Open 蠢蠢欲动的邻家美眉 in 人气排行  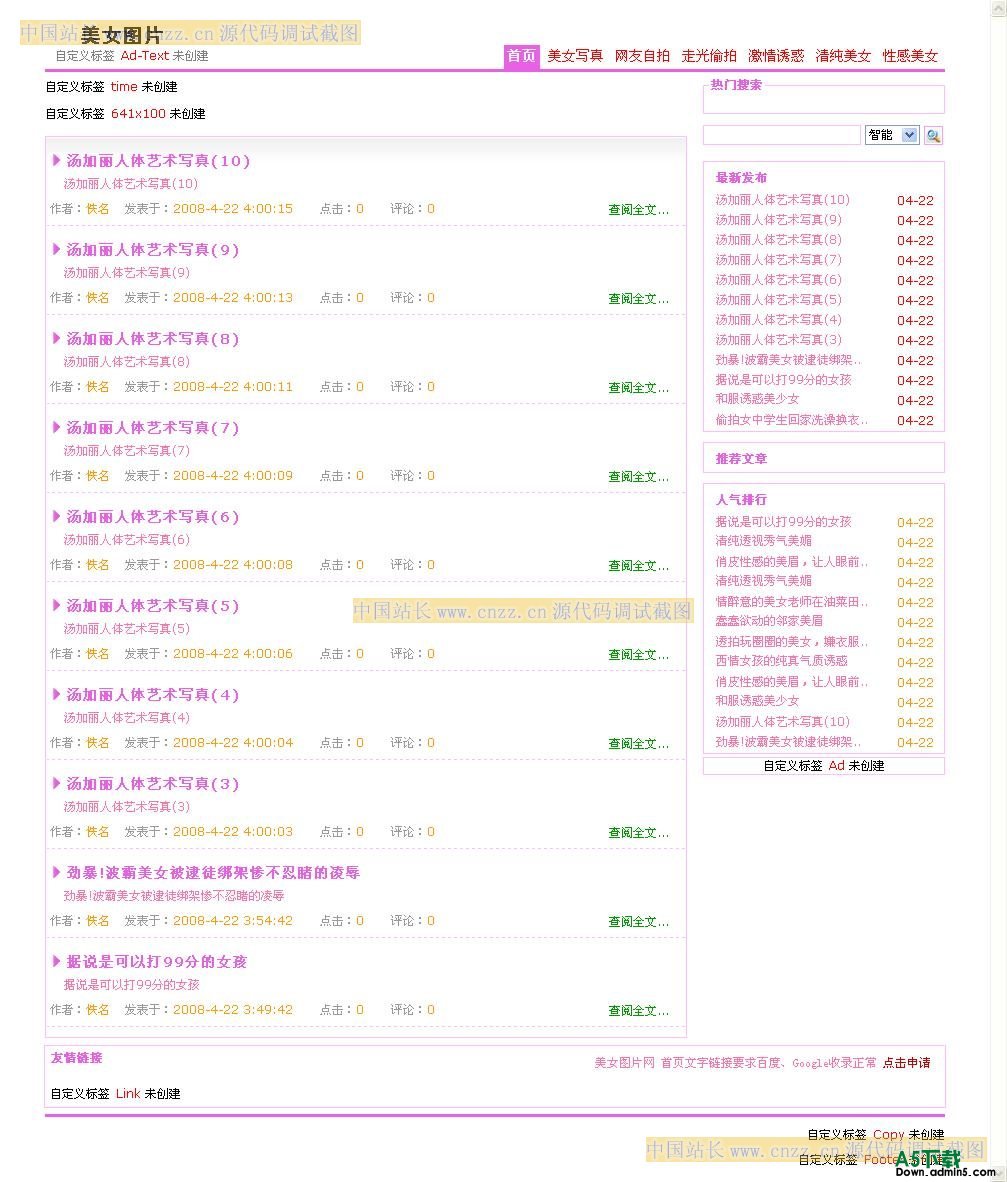tap(769, 620)
